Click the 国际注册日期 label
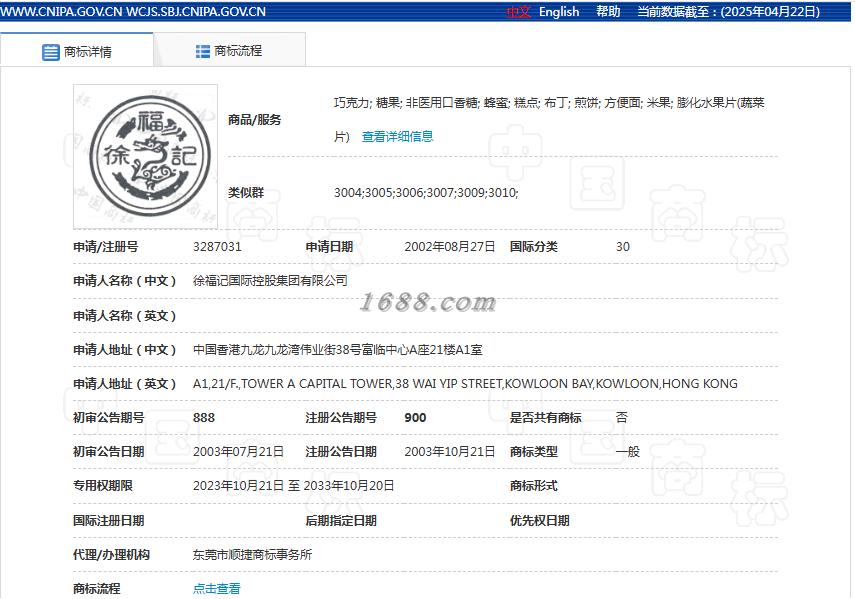855x599 pixels. [109, 521]
